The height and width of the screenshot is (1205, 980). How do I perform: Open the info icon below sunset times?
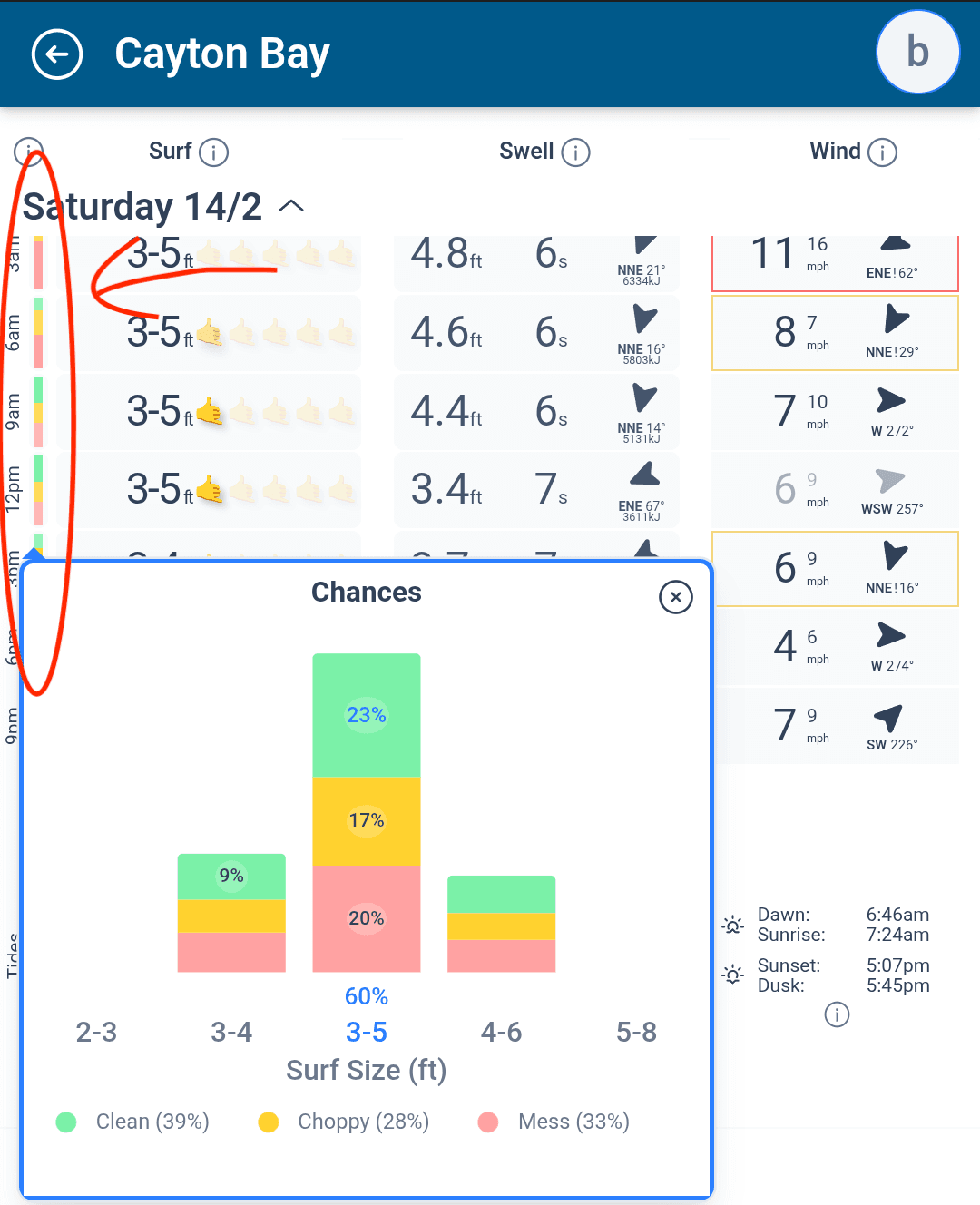(x=837, y=1014)
